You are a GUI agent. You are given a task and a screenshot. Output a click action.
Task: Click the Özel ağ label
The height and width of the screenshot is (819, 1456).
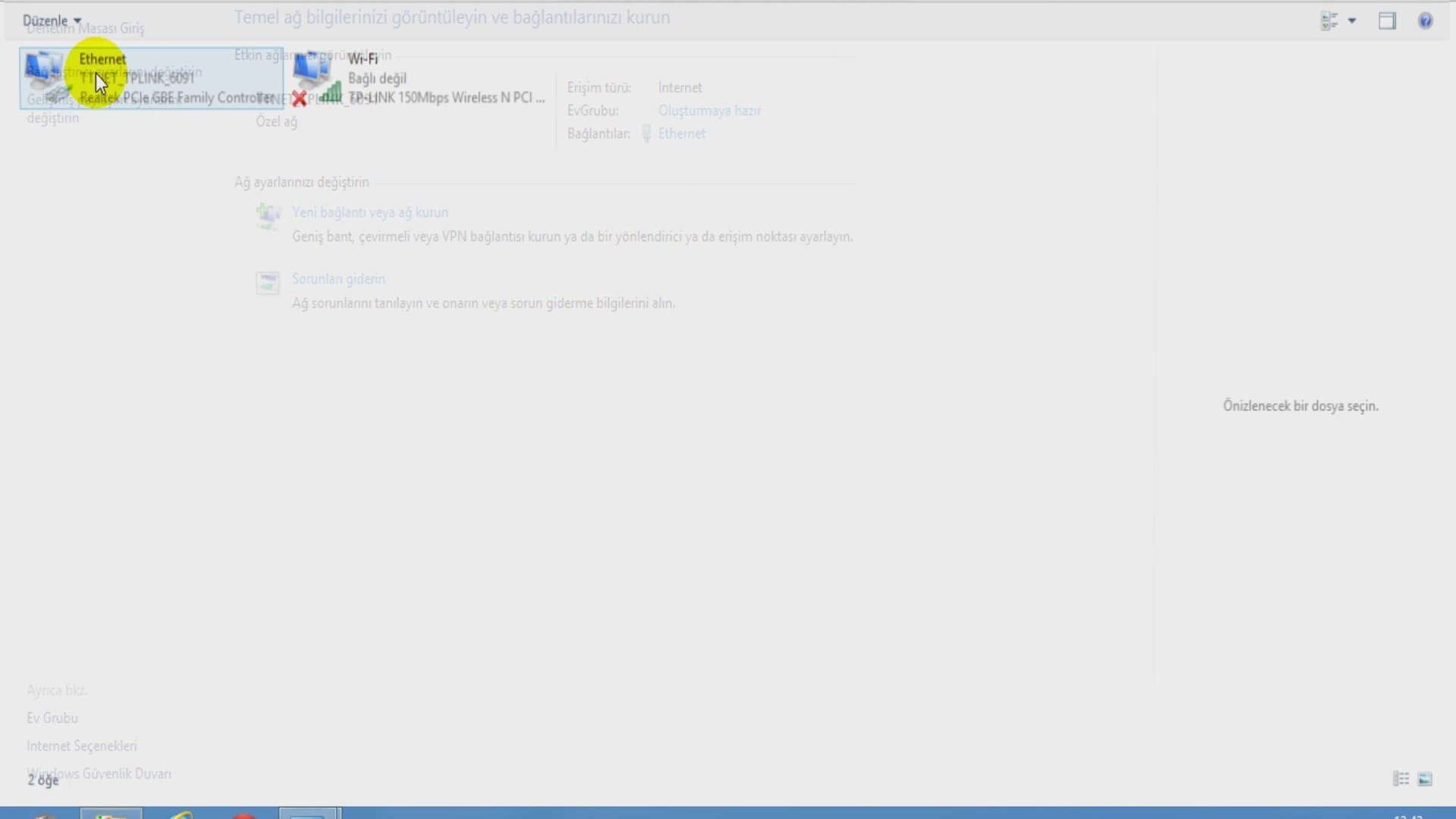click(x=276, y=122)
